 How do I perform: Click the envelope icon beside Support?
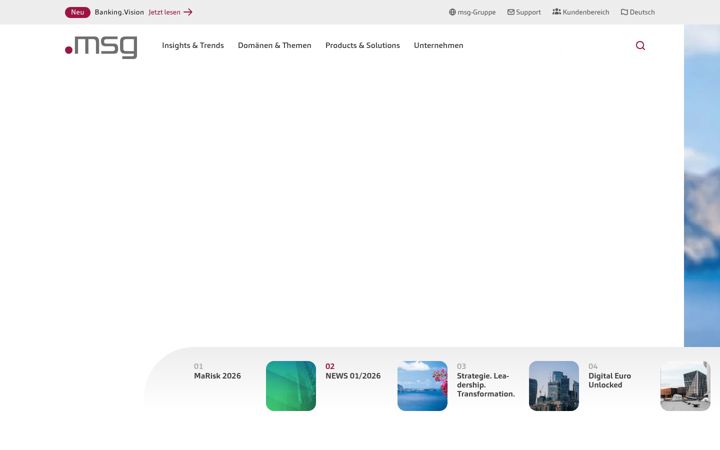point(511,12)
